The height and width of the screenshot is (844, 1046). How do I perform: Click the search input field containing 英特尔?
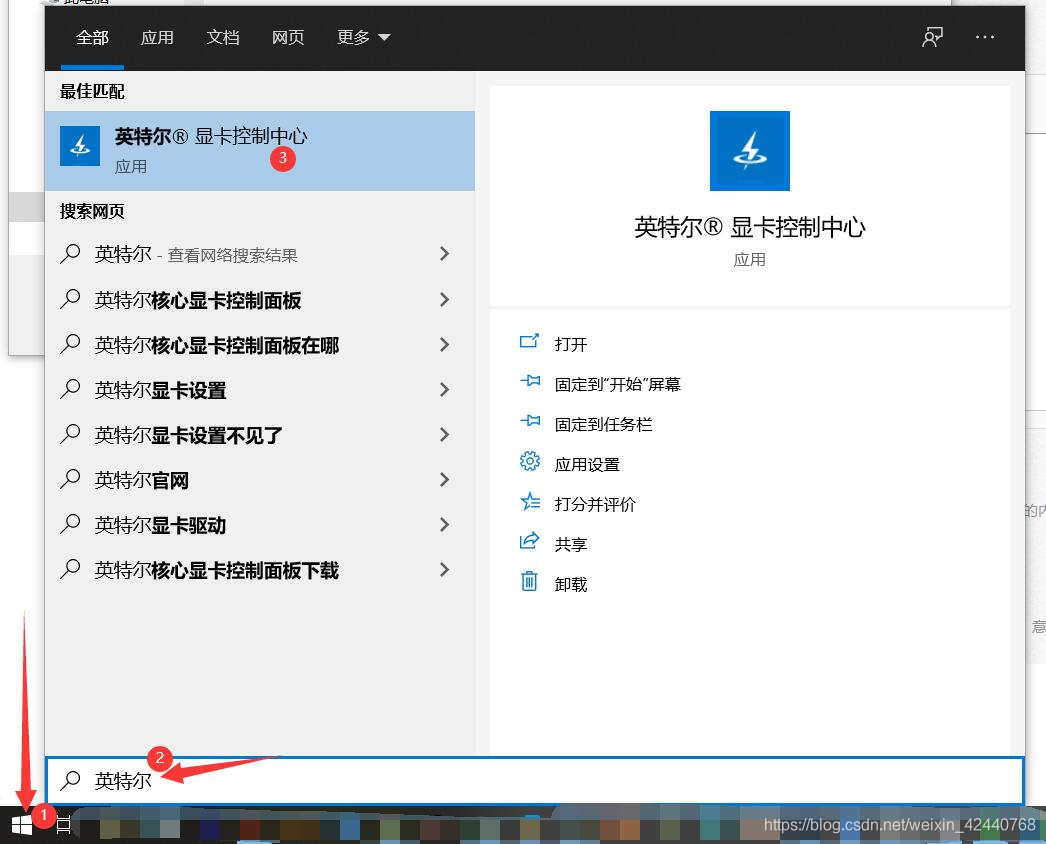tap(534, 780)
